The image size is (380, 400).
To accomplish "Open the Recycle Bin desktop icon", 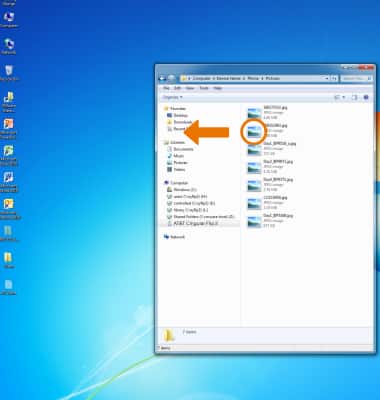I will [9, 73].
